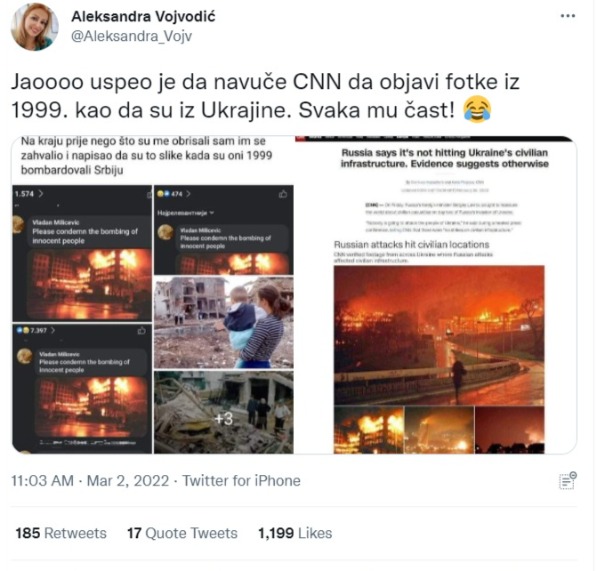Open the tweet's three-dot more menu
Image resolution: width=597 pixels, height=571 pixels.
(x=568, y=16)
